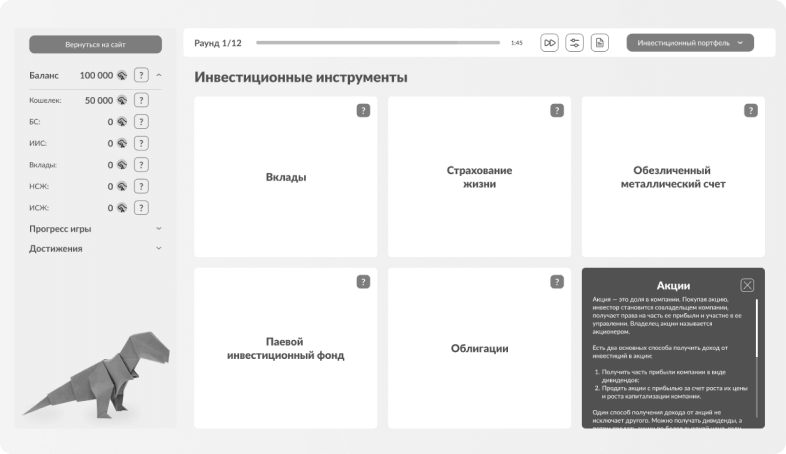Open the Инвестиционный портфель dropdown
The image size is (786, 454).
click(690, 43)
